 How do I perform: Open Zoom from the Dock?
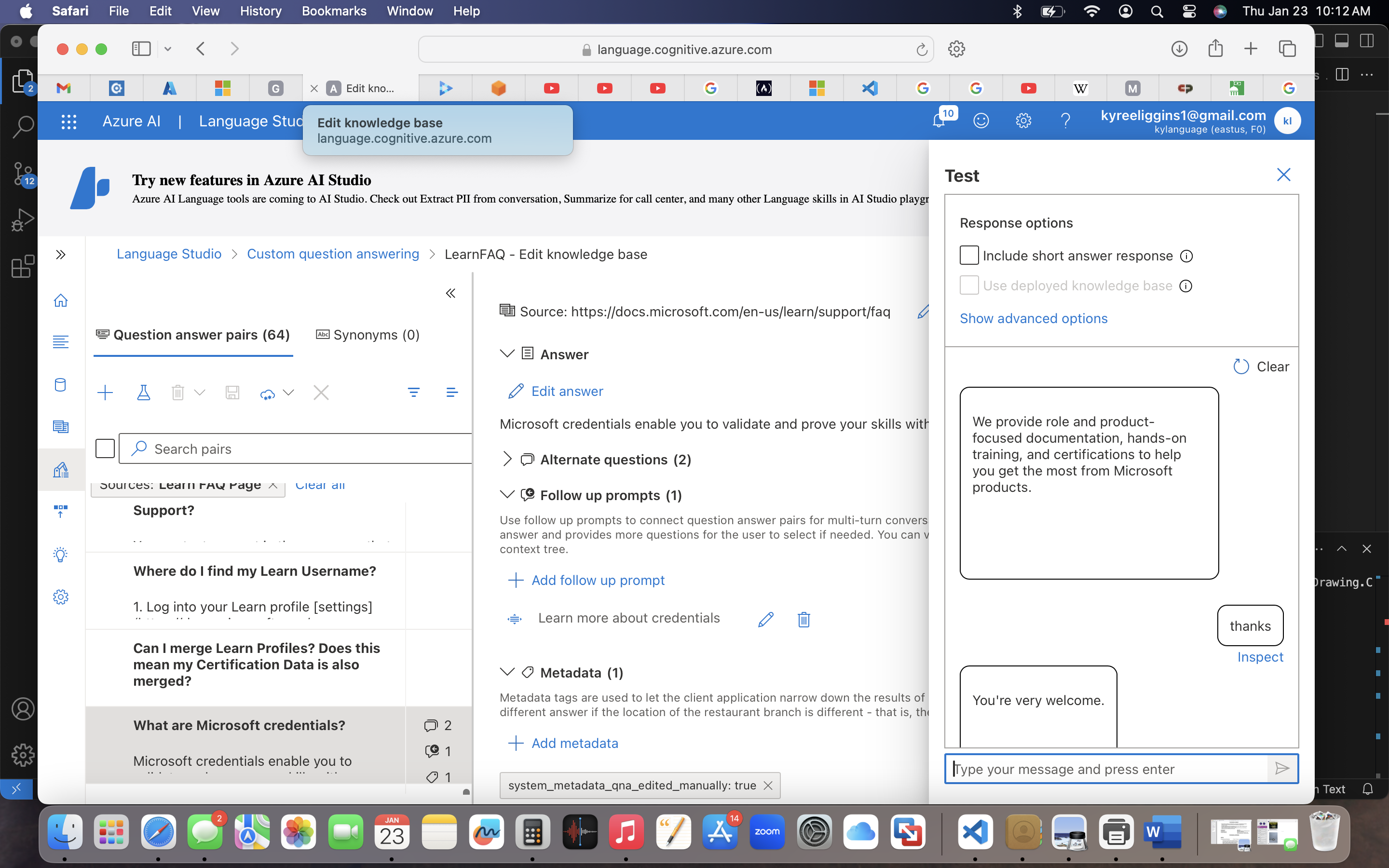[x=767, y=832]
